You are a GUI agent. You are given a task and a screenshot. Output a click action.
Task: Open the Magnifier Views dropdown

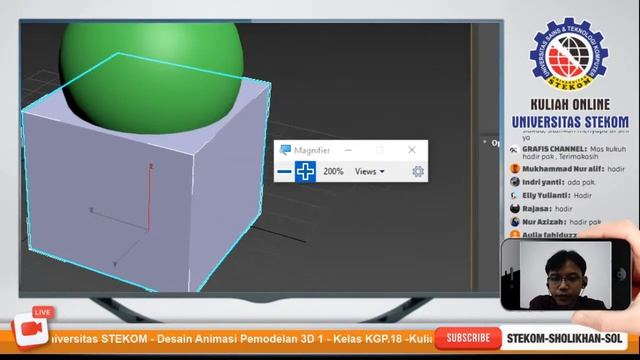370,171
